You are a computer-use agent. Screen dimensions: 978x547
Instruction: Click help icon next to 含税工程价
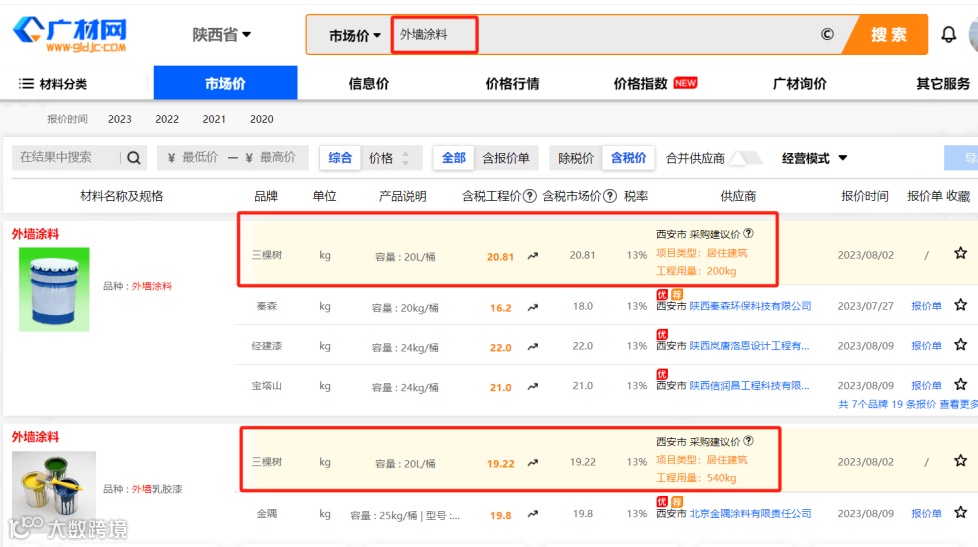[x=530, y=196]
